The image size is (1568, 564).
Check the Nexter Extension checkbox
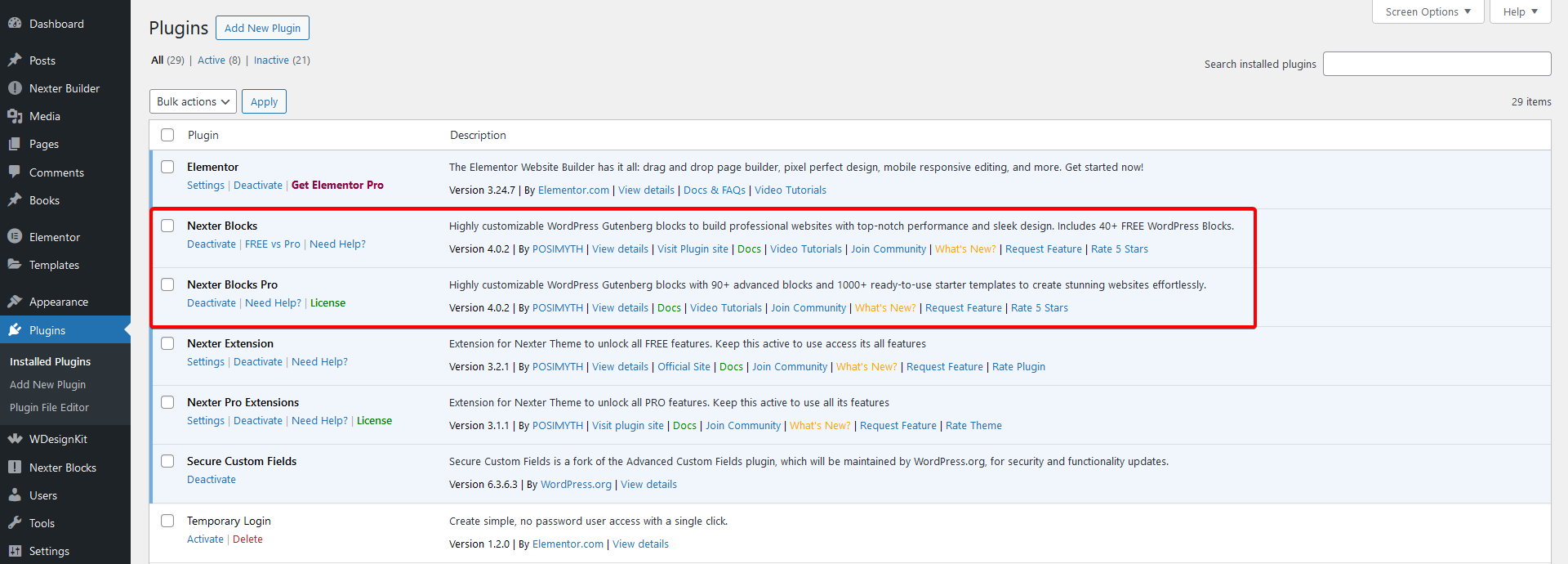click(x=167, y=343)
